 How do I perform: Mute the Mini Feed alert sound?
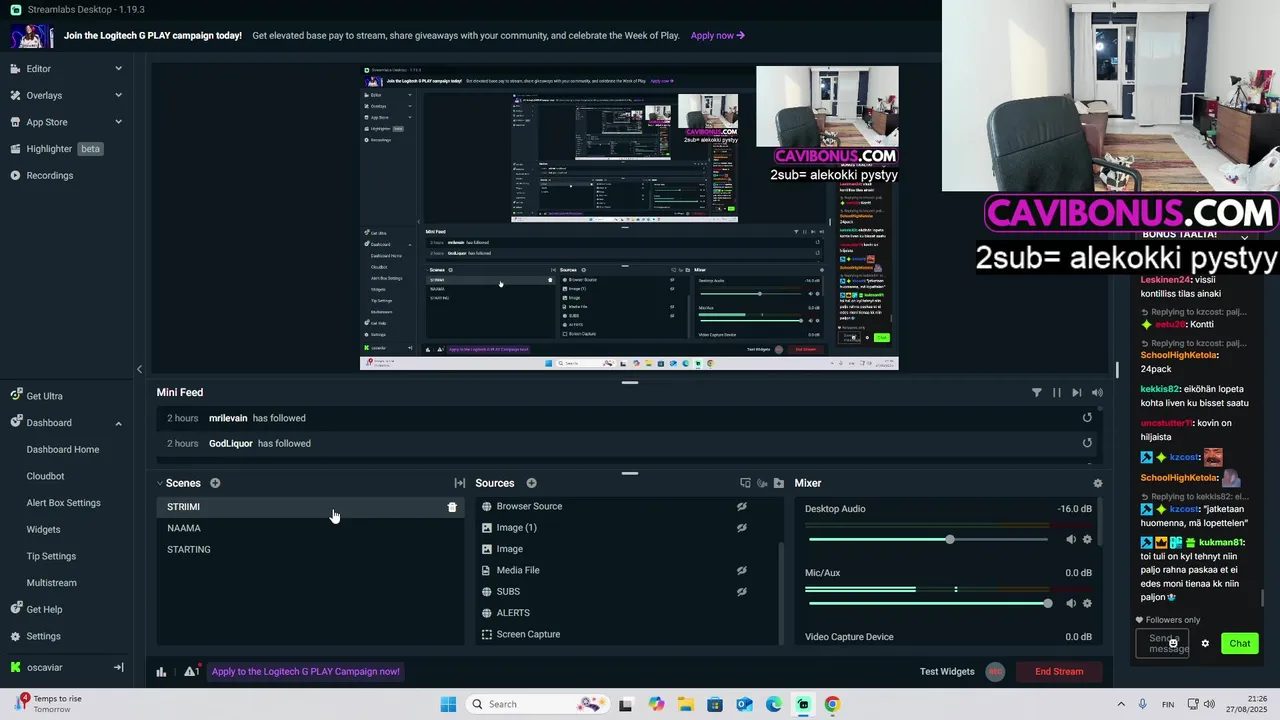[1097, 393]
